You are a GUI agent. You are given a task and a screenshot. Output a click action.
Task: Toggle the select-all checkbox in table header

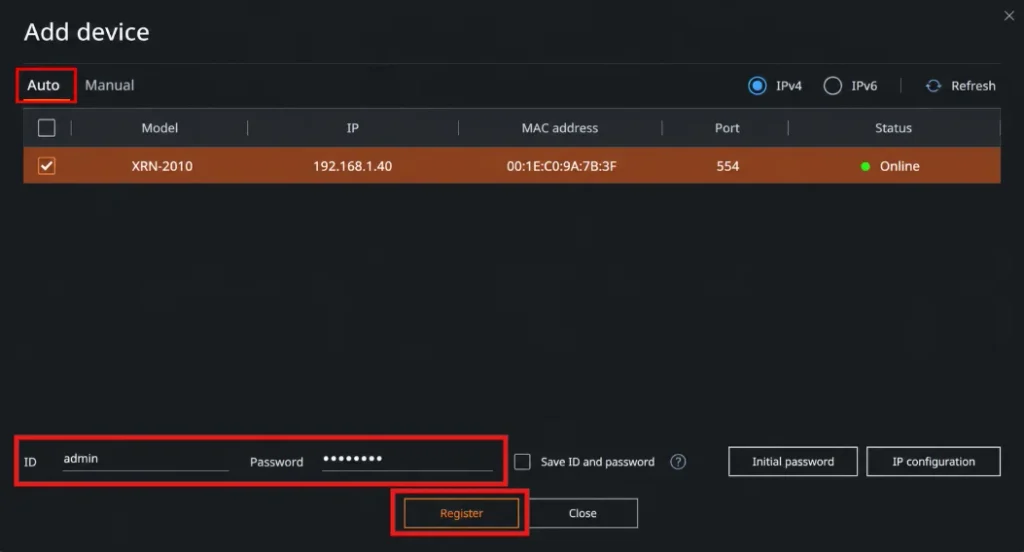[46, 127]
